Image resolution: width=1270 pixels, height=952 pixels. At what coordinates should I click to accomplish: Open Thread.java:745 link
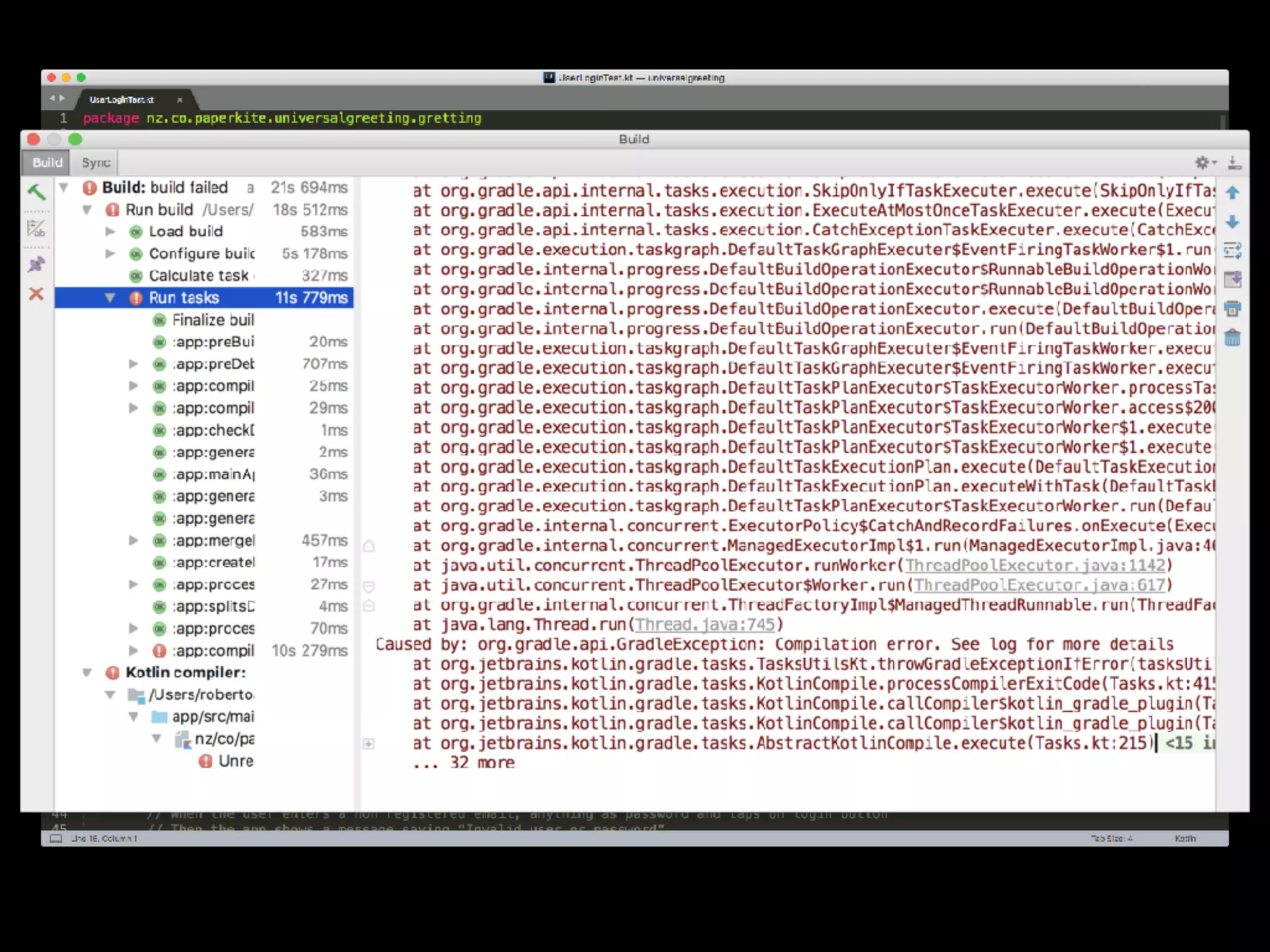(x=704, y=625)
